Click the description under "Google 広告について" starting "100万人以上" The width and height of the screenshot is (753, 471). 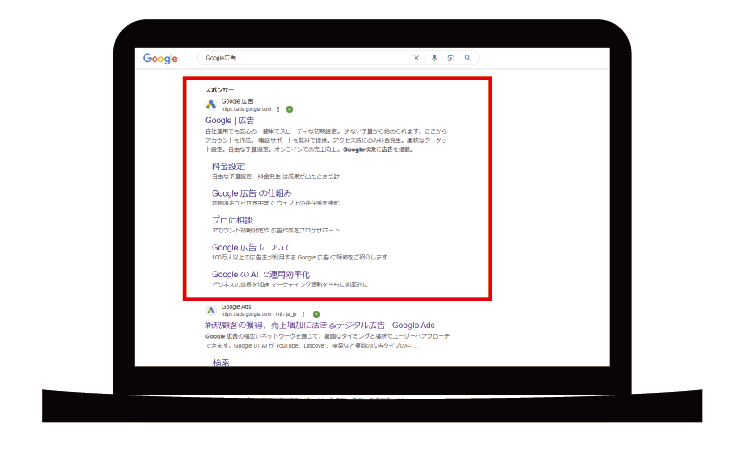[x=300, y=257]
